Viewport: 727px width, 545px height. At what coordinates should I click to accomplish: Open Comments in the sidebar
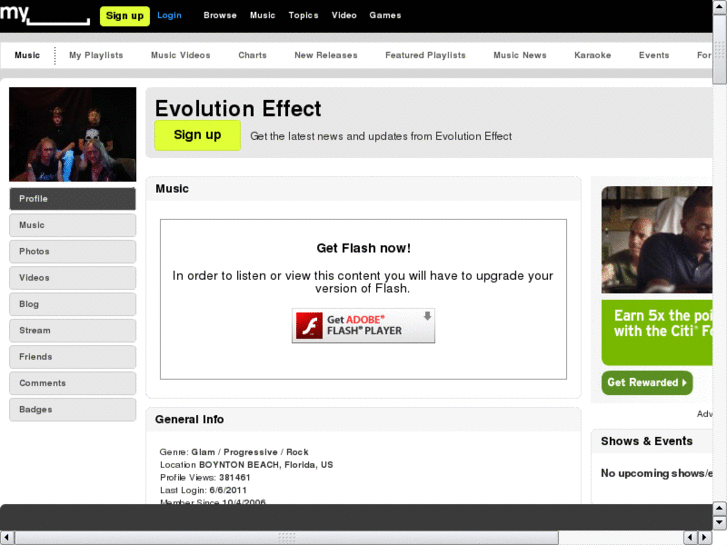click(72, 384)
